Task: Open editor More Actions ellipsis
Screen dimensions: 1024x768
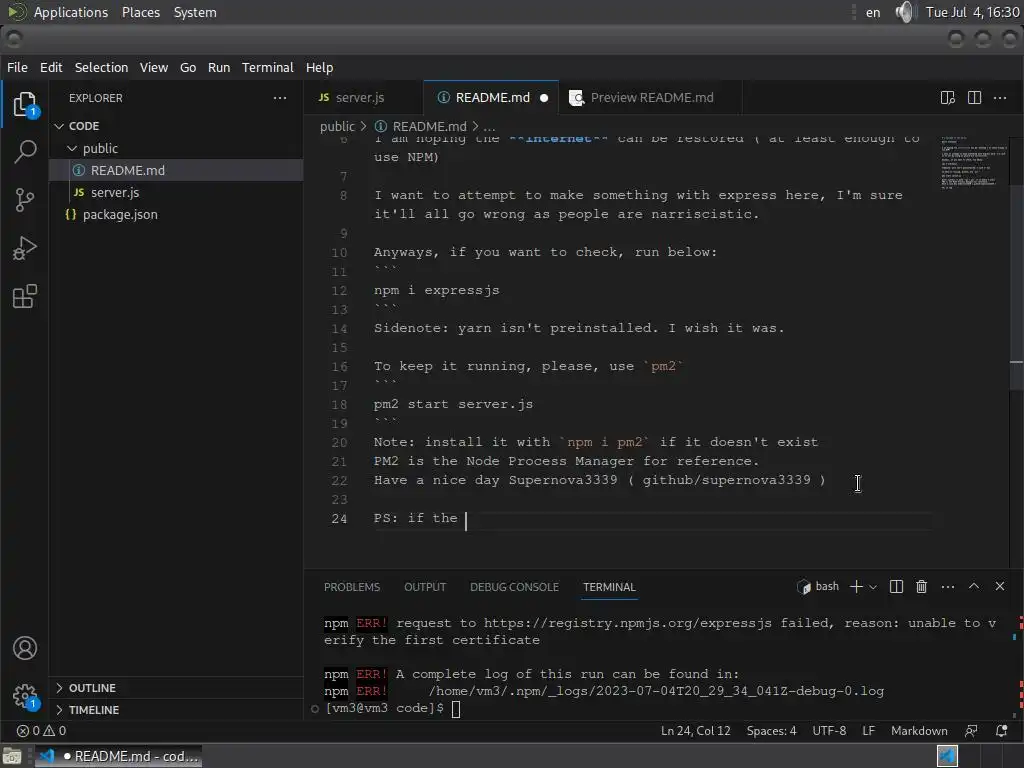Action: point(1000,98)
